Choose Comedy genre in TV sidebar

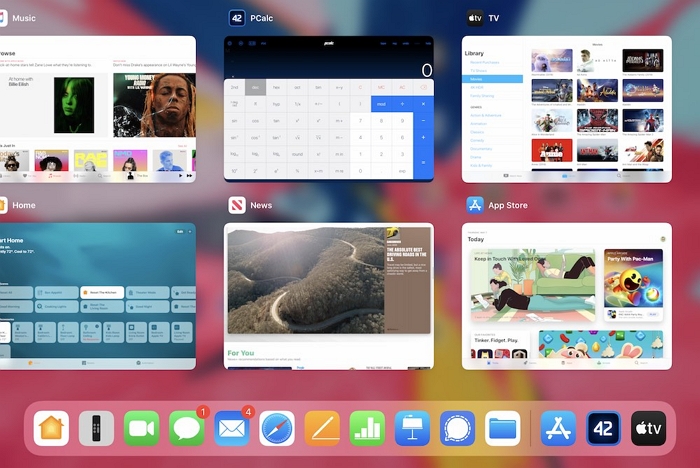coord(477,140)
